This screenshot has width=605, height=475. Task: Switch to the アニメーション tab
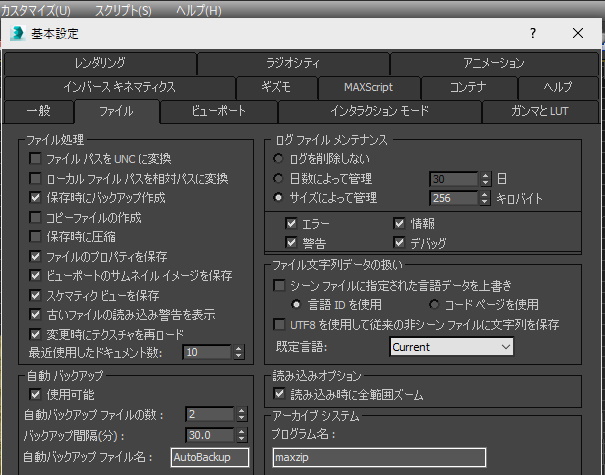494,63
